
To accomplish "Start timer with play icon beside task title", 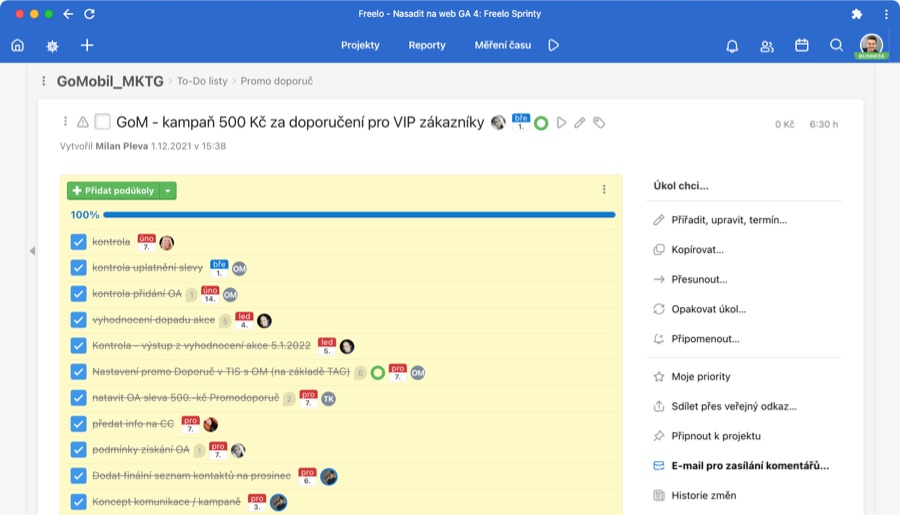I will click(x=561, y=122).
